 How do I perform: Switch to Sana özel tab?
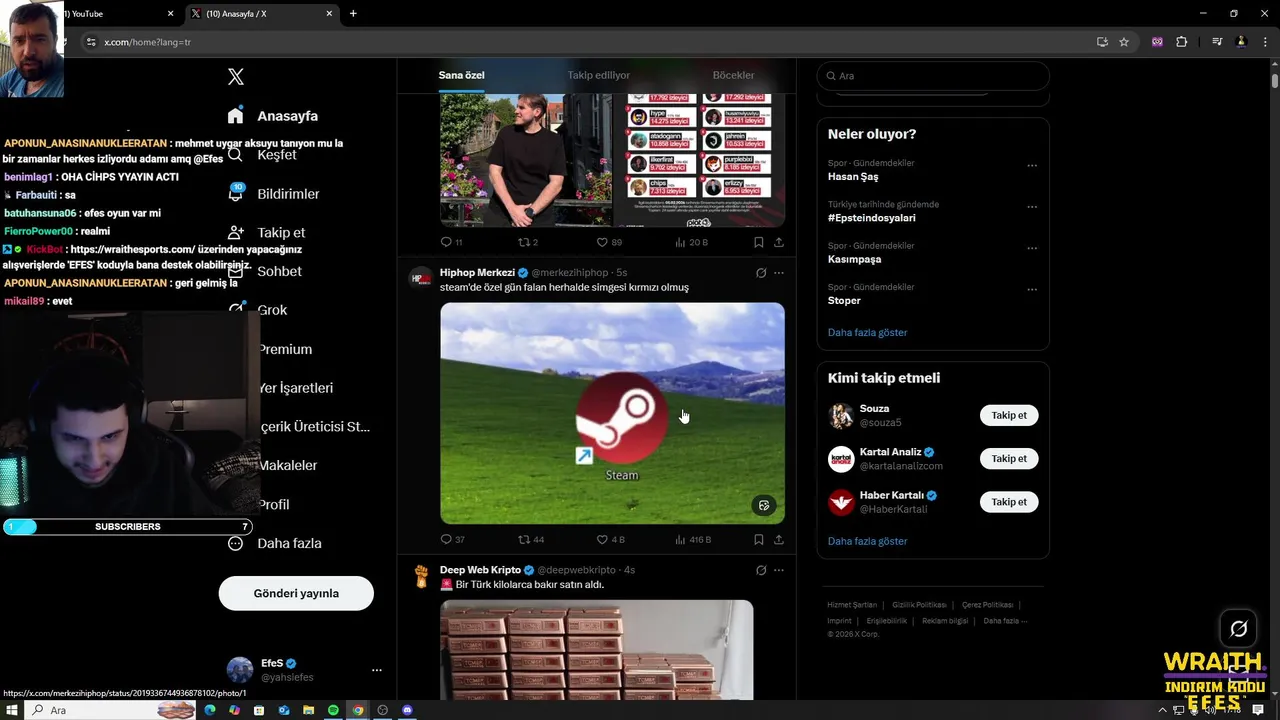point(461,75)
